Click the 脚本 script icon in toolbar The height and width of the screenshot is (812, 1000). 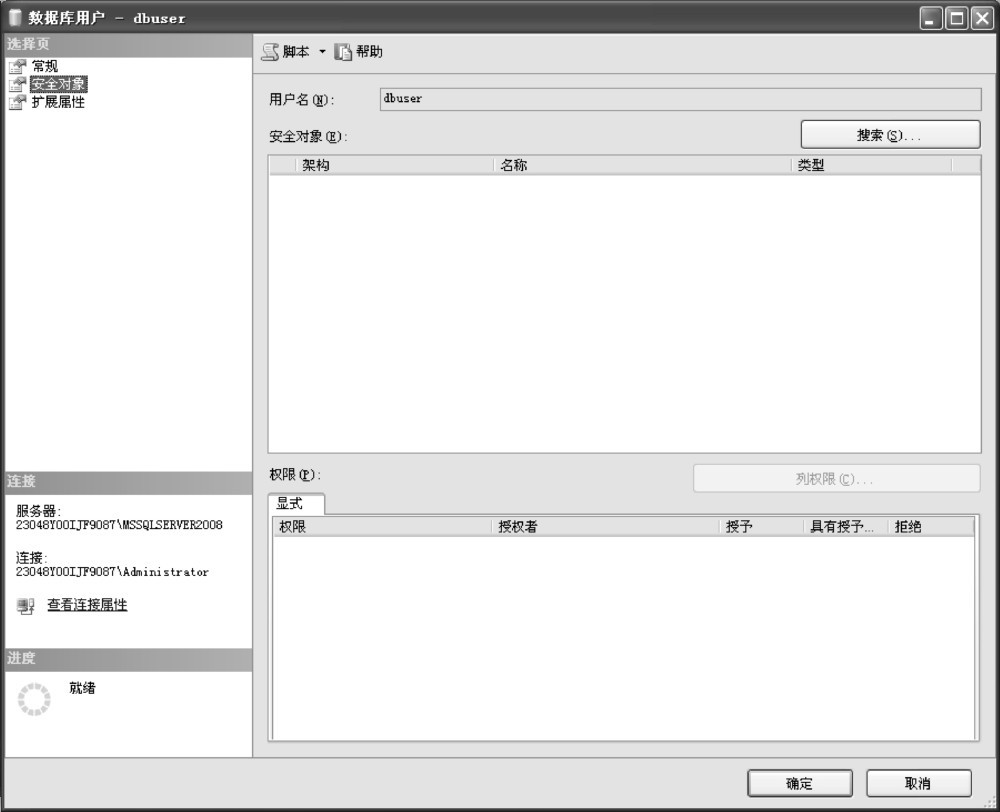(270, 52)
